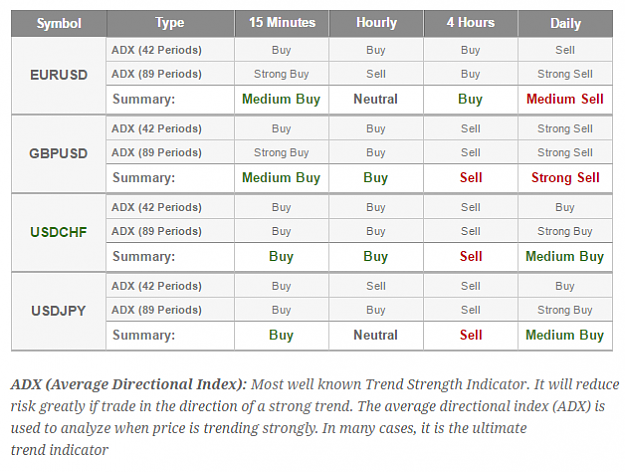The width and height of the screenshot is (625, 472).
Task: Click GBPUSD ADX (42 Periods) type label
Action: [x=157, y=129]
